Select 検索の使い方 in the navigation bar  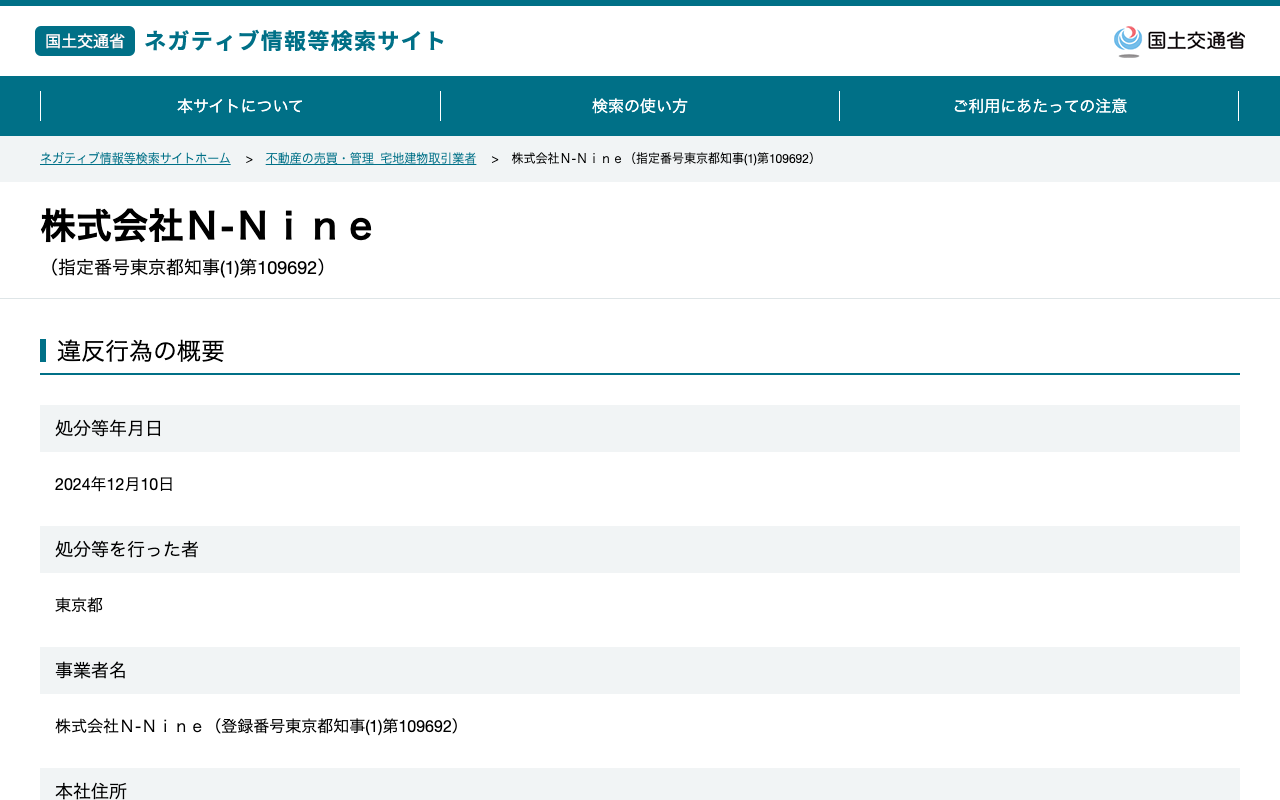tap(640, 106)
